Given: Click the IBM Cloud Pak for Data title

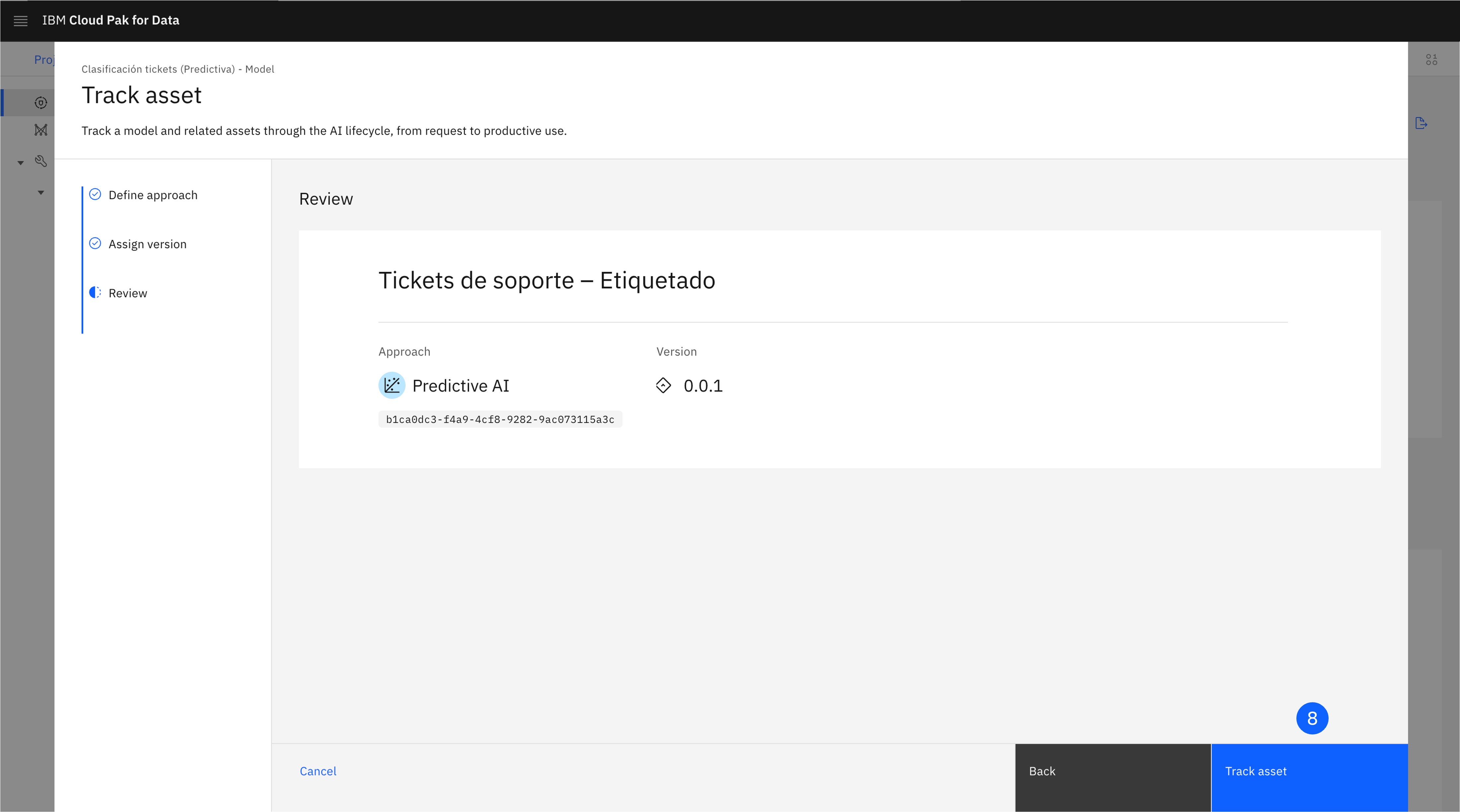Looking at the screenshot, I should [x=110, y=20].
